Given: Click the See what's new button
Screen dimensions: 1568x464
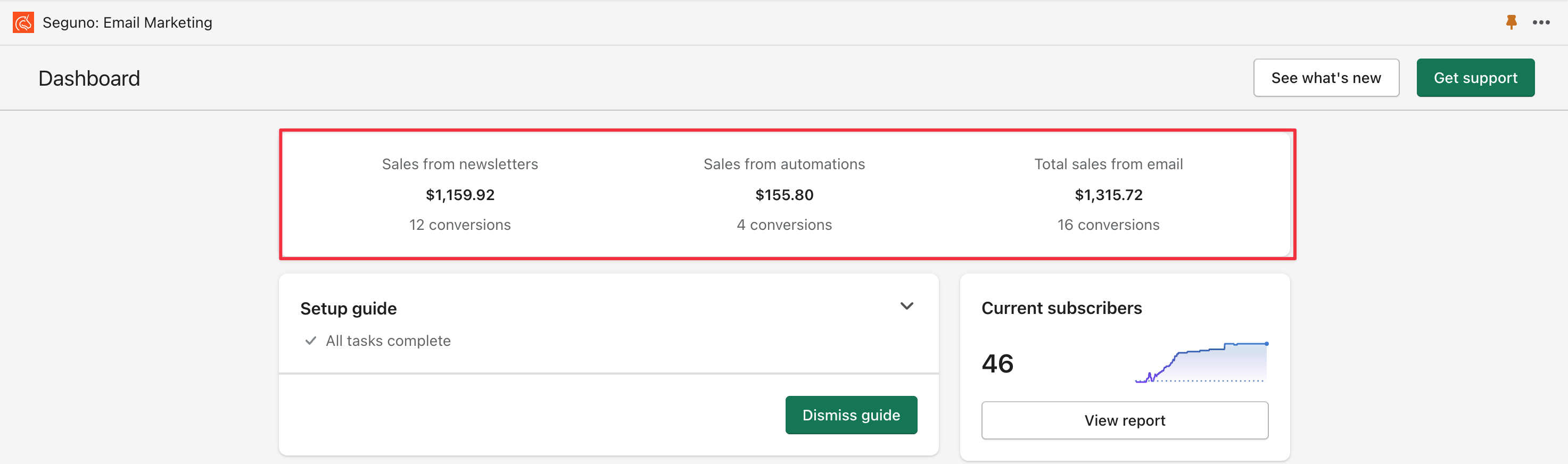Looking at the screenshot, I should pos(1326,78).
